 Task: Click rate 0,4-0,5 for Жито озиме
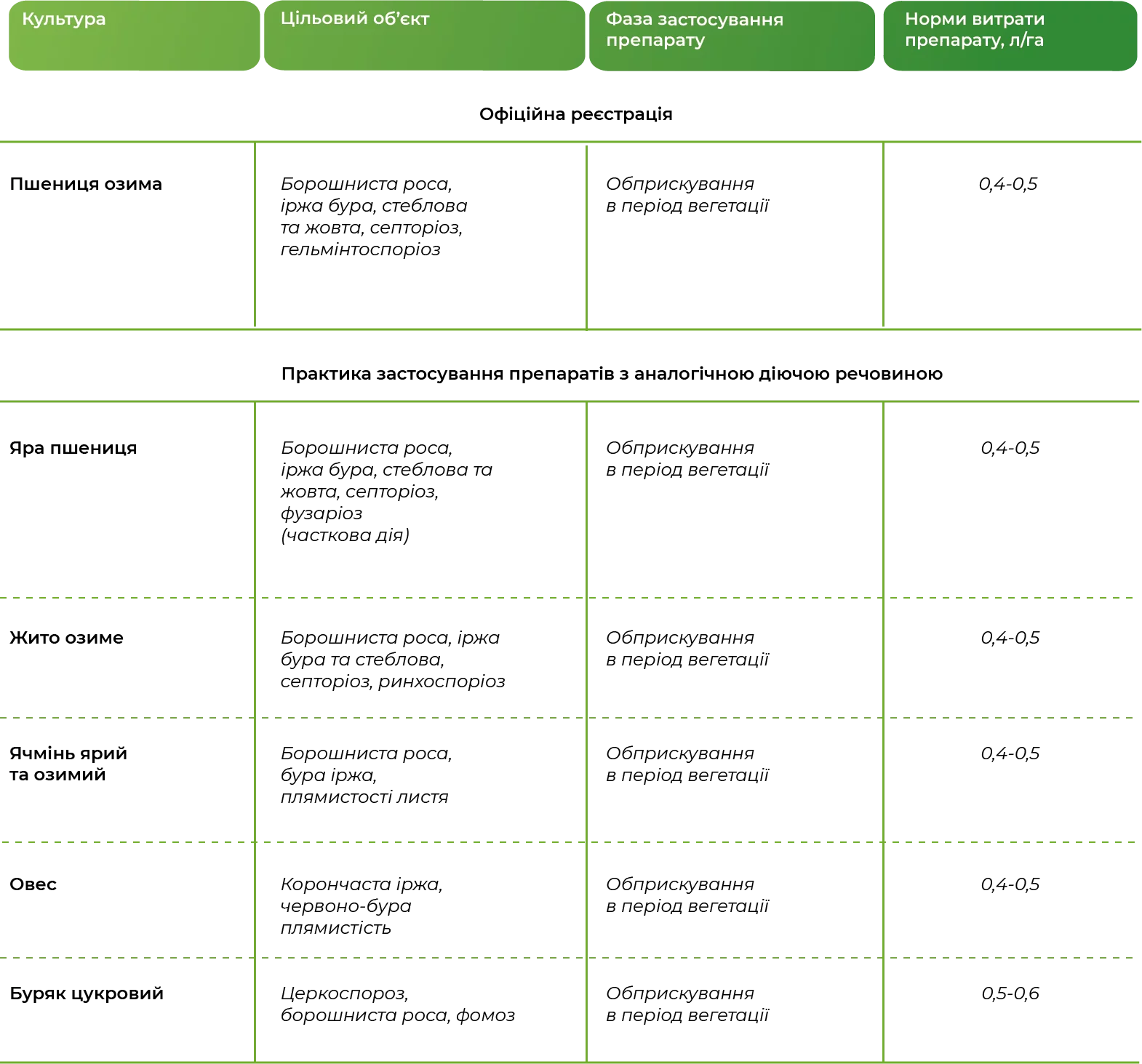1010,638
